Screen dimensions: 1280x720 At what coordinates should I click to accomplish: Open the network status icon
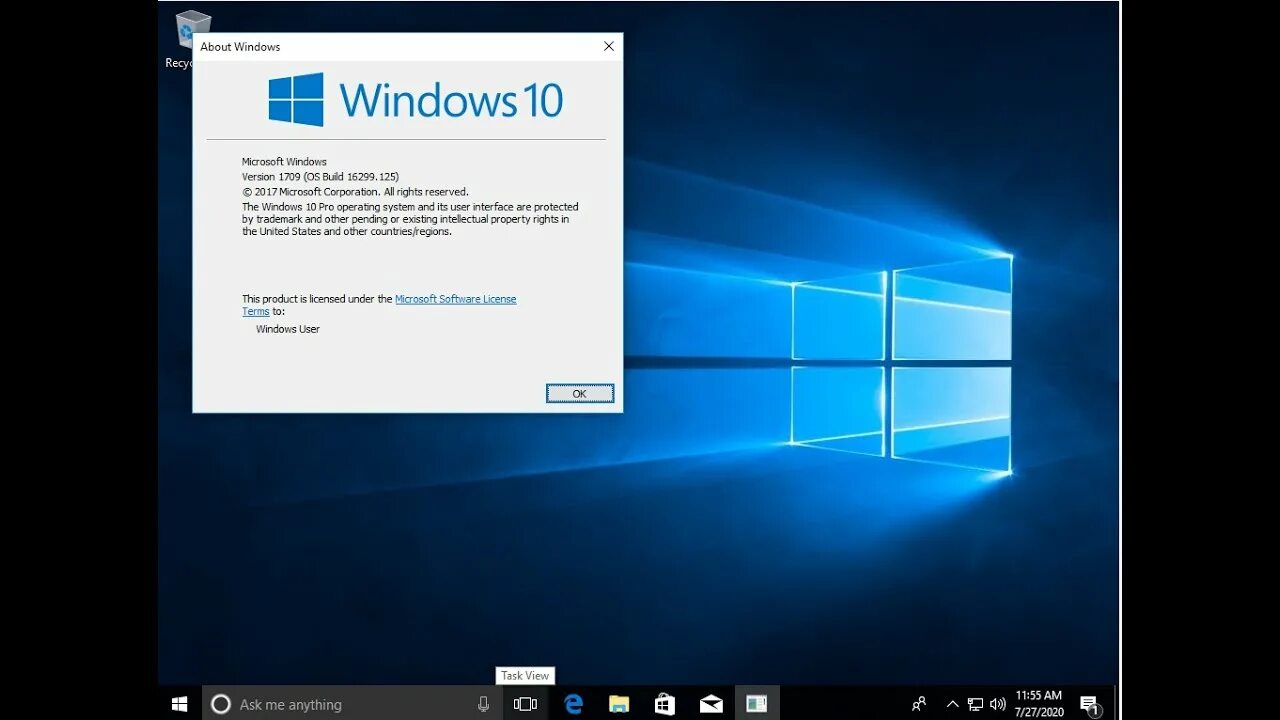976,704
